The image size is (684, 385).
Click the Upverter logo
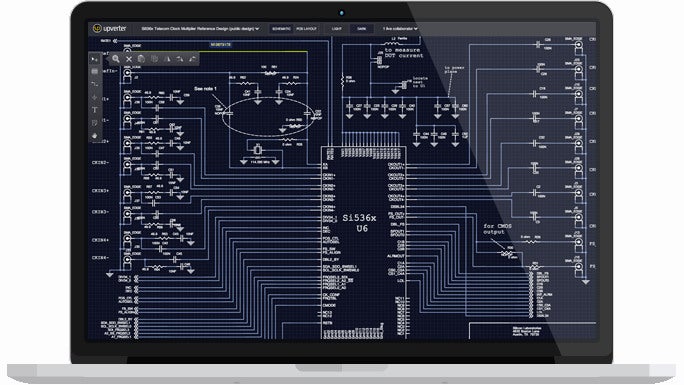tap(109, 29)
